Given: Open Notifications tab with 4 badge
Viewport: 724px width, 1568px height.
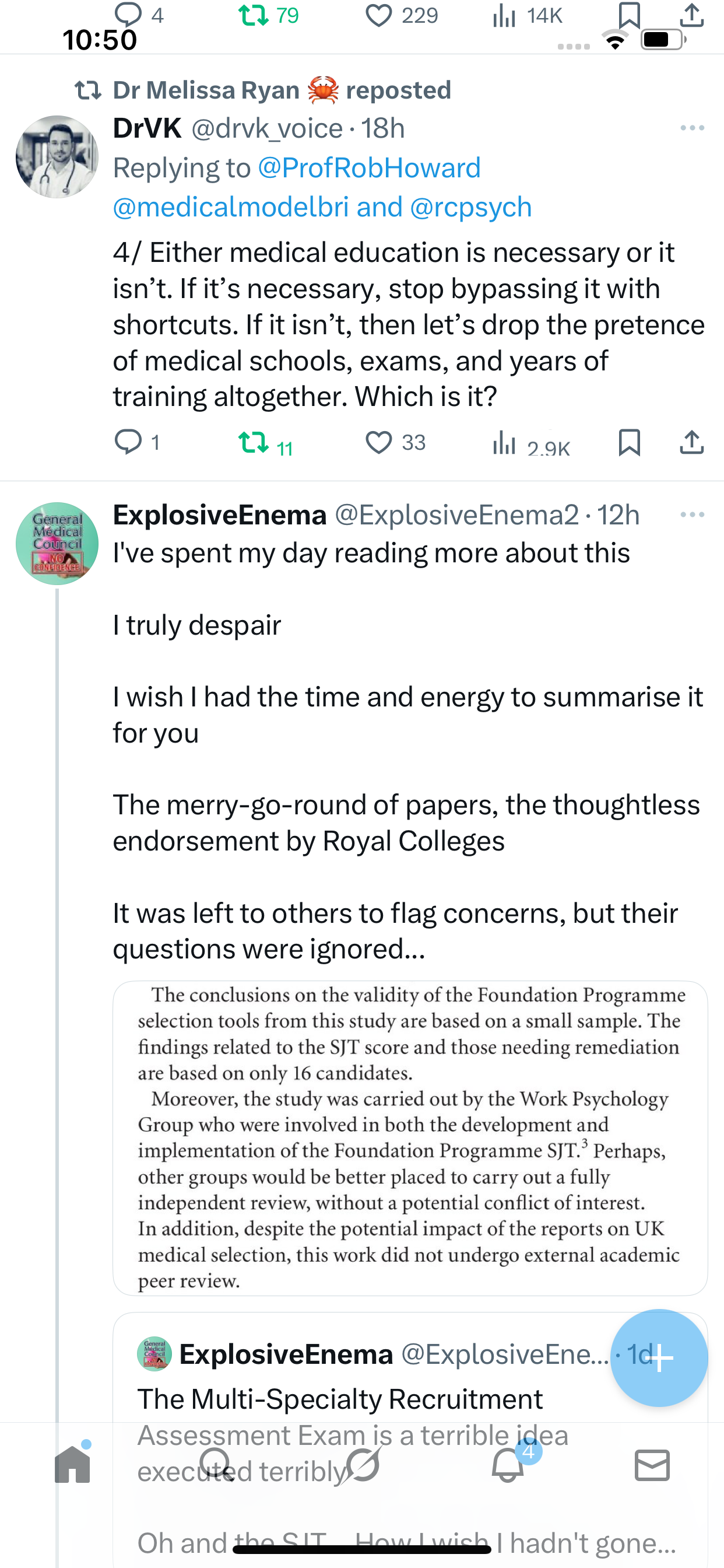Looking at the screenshot, I should (x=508, y=1465).
